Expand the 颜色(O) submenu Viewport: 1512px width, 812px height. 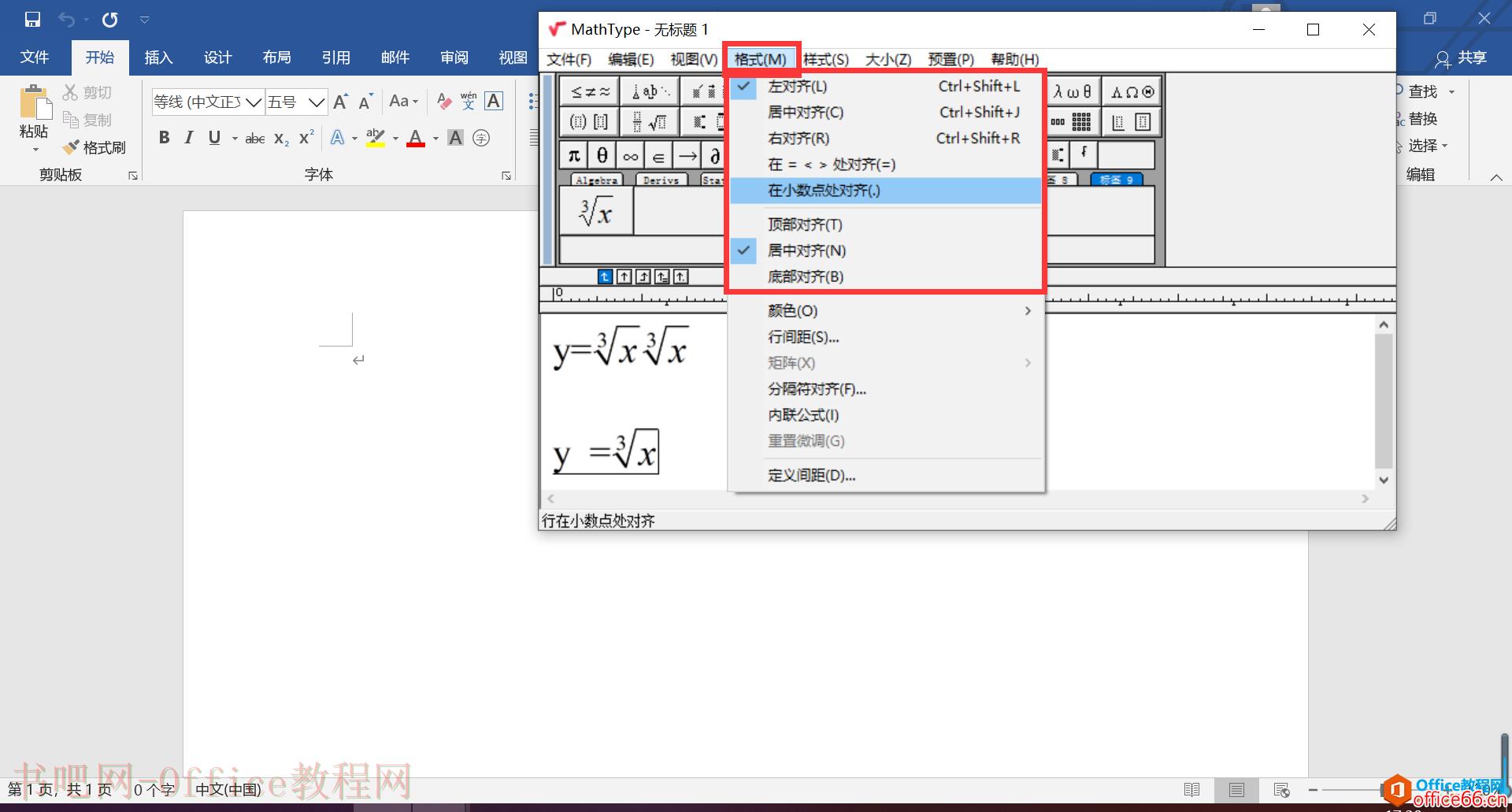pyautogui.click(x=886, y=311)
